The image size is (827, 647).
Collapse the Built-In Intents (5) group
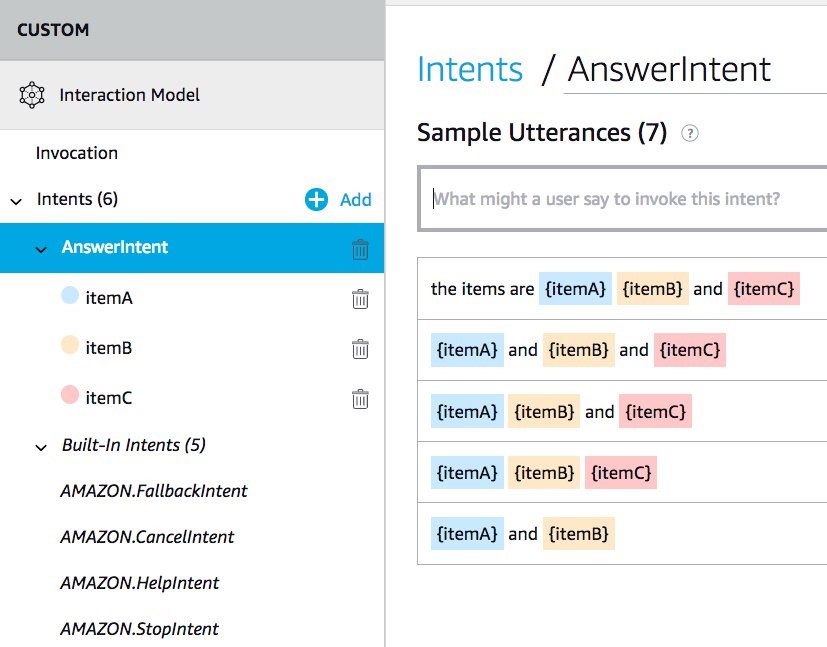pyautogui.click(x=41, y=447)
